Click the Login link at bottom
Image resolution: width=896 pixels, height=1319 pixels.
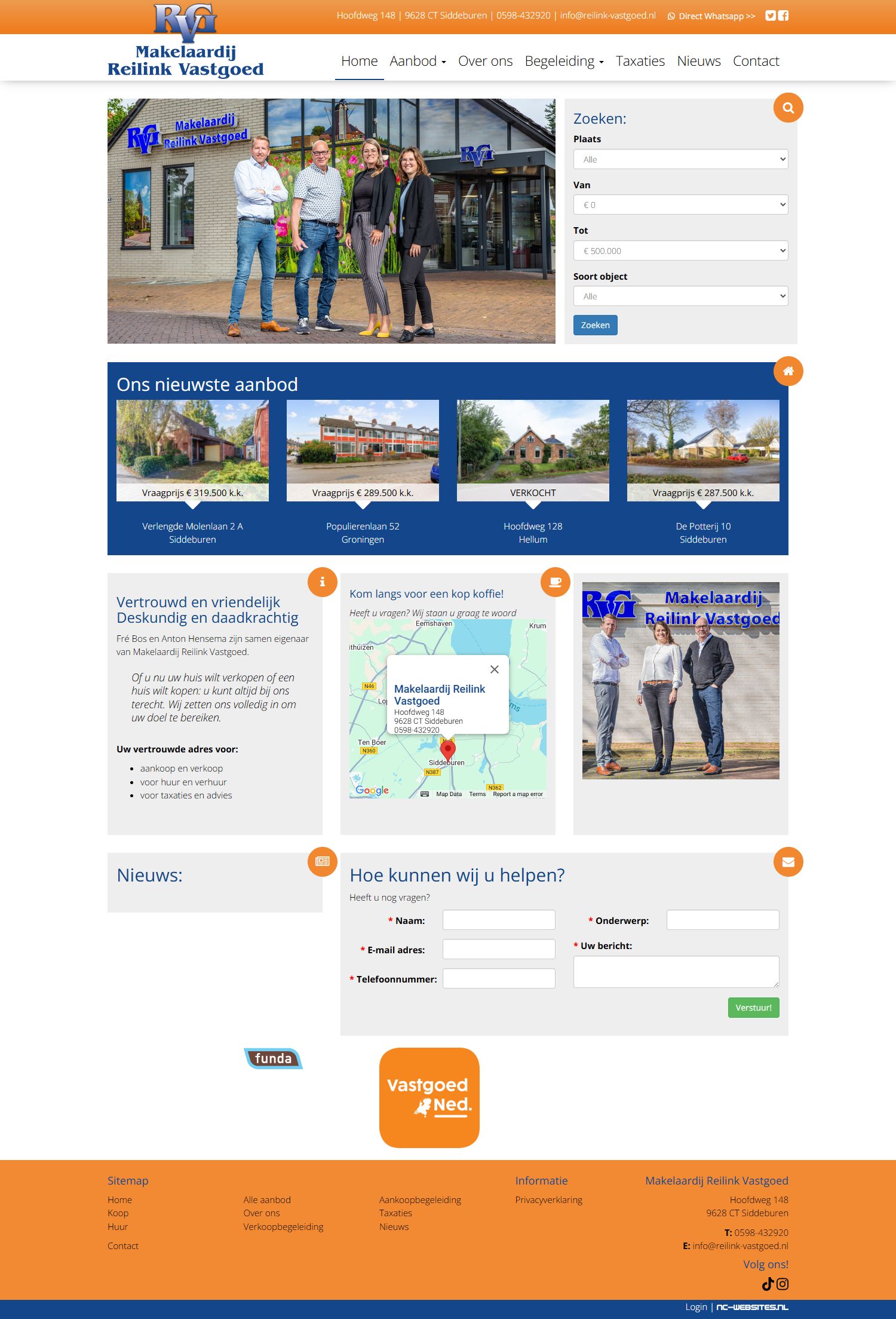(x=696, y=1307)
